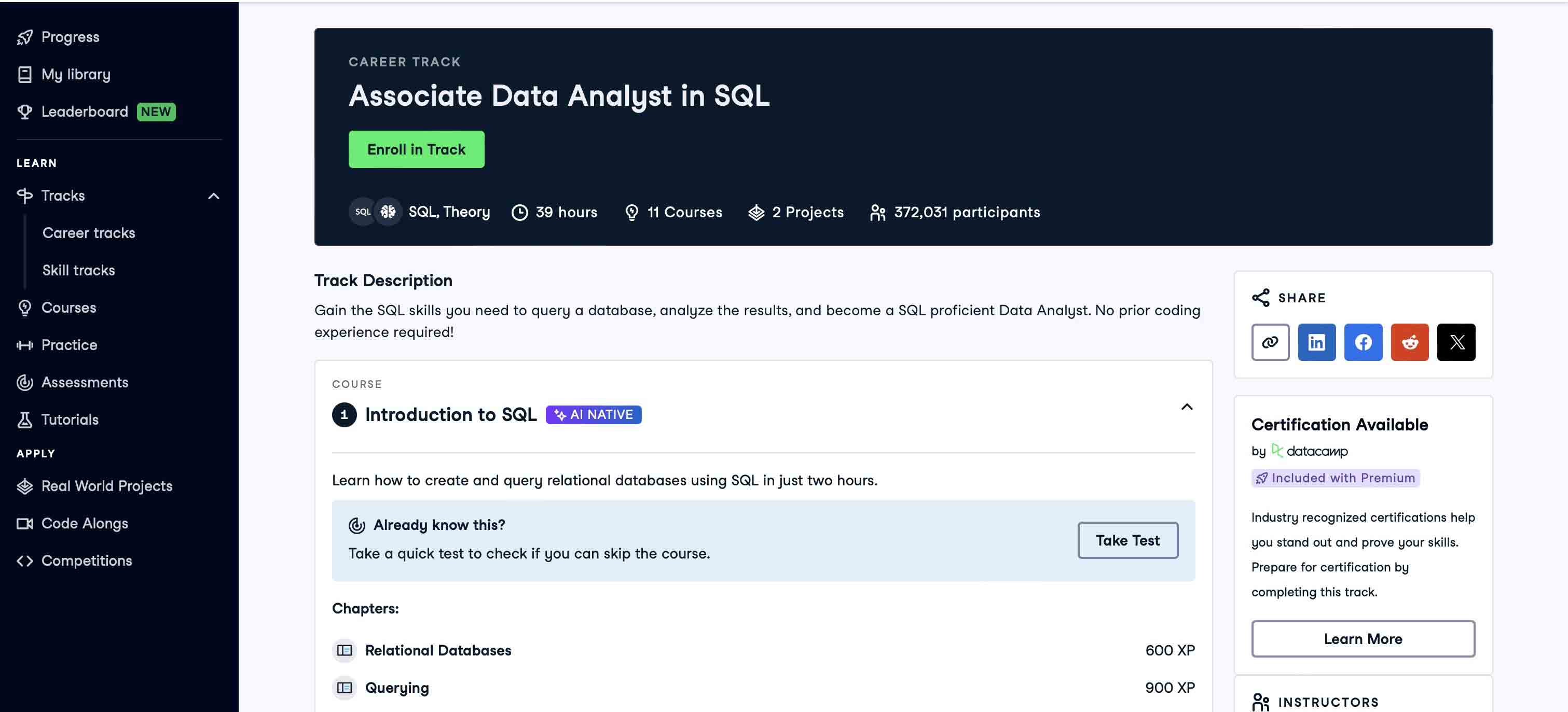The width and height of the screenshot is (1568, 712).
Task: Click the SQL technology badge icon
Action: (363, 212)
